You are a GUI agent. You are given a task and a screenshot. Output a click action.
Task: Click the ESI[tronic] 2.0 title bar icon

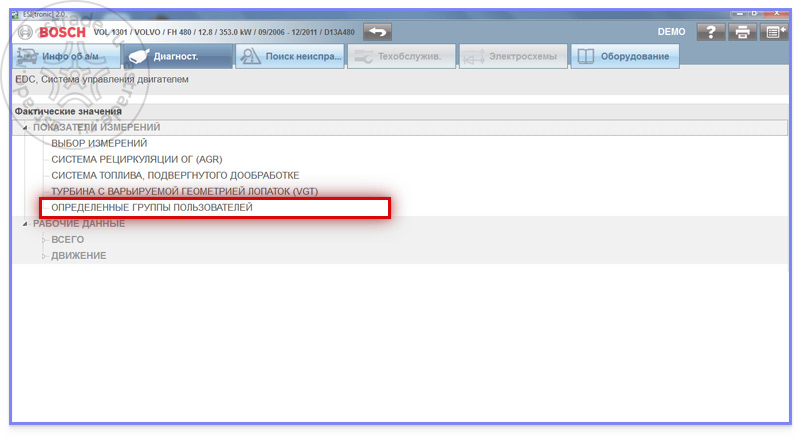[15, 14]
